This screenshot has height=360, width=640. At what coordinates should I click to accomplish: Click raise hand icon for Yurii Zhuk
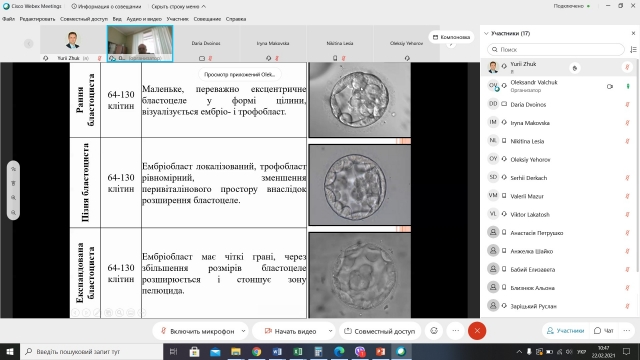coord(575,68)
